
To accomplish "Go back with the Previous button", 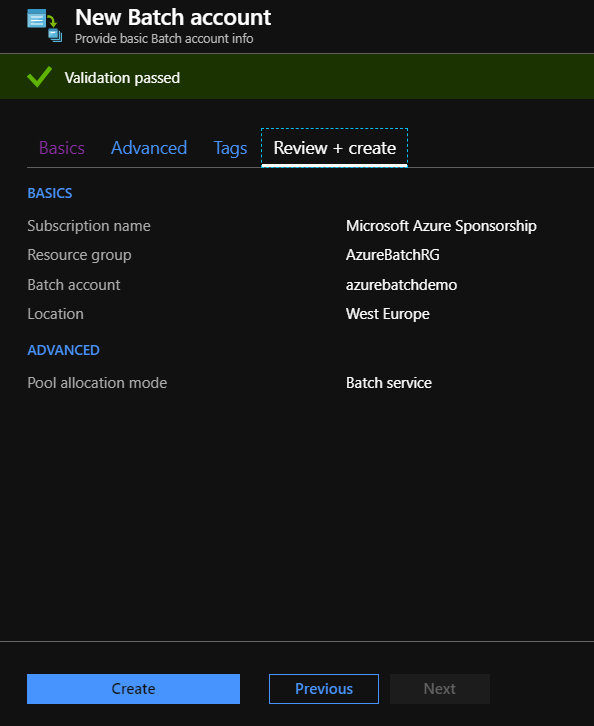I will [x=324, y=688].
